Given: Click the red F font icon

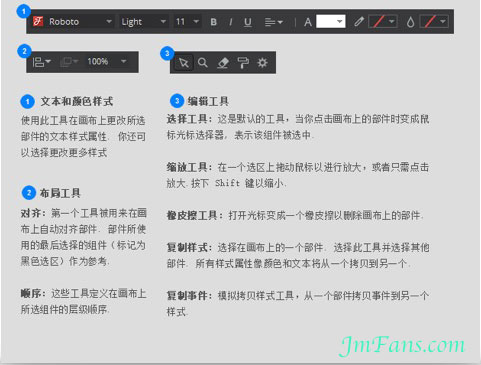Looking at the screenshot, I should (x=38, y=21).
